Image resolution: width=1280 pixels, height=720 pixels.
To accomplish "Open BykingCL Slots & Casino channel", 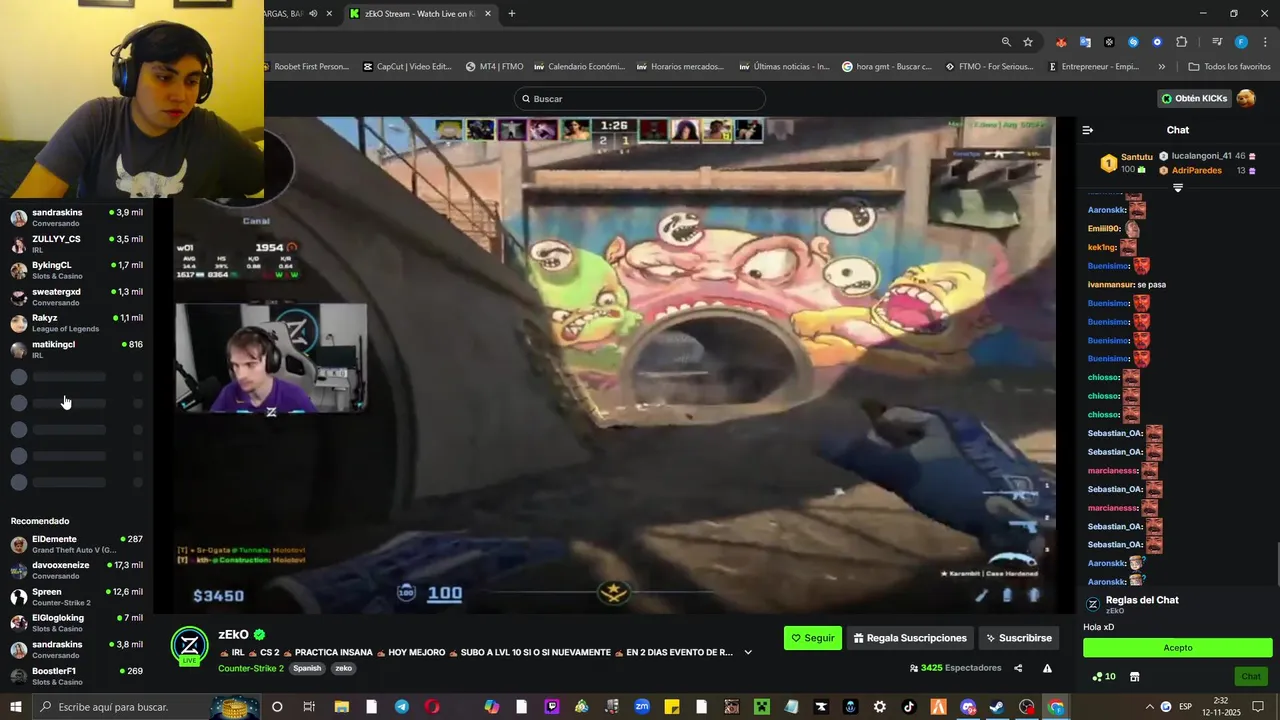I will pos(76,270).
